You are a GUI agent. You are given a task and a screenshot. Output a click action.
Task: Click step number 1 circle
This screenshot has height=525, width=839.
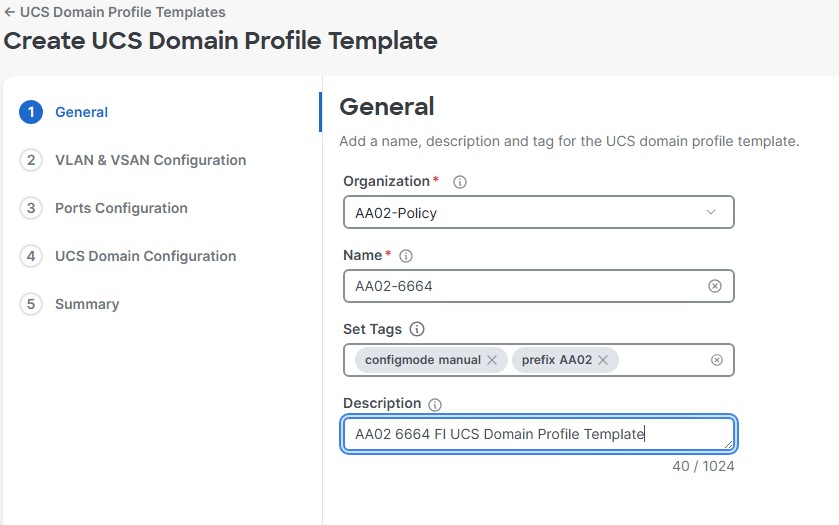point(31,112)
